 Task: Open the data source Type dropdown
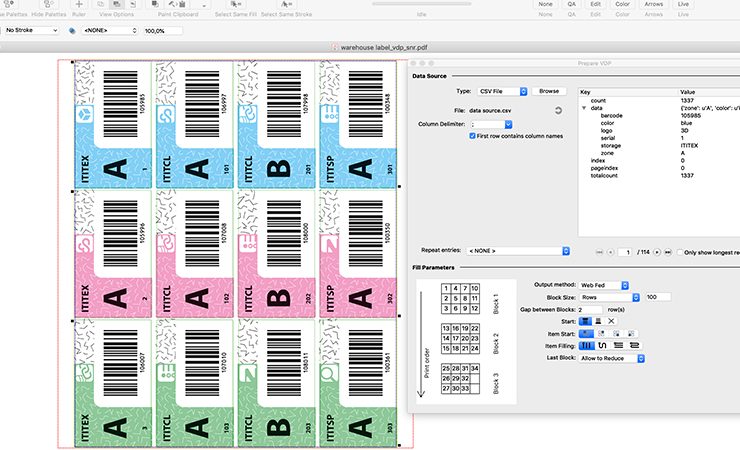point(502,92)
